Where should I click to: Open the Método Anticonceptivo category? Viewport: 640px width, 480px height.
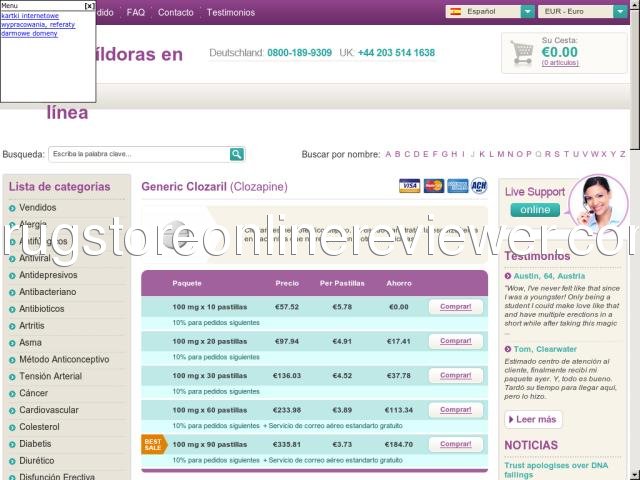pyautogui.click(x=64, y=360)
